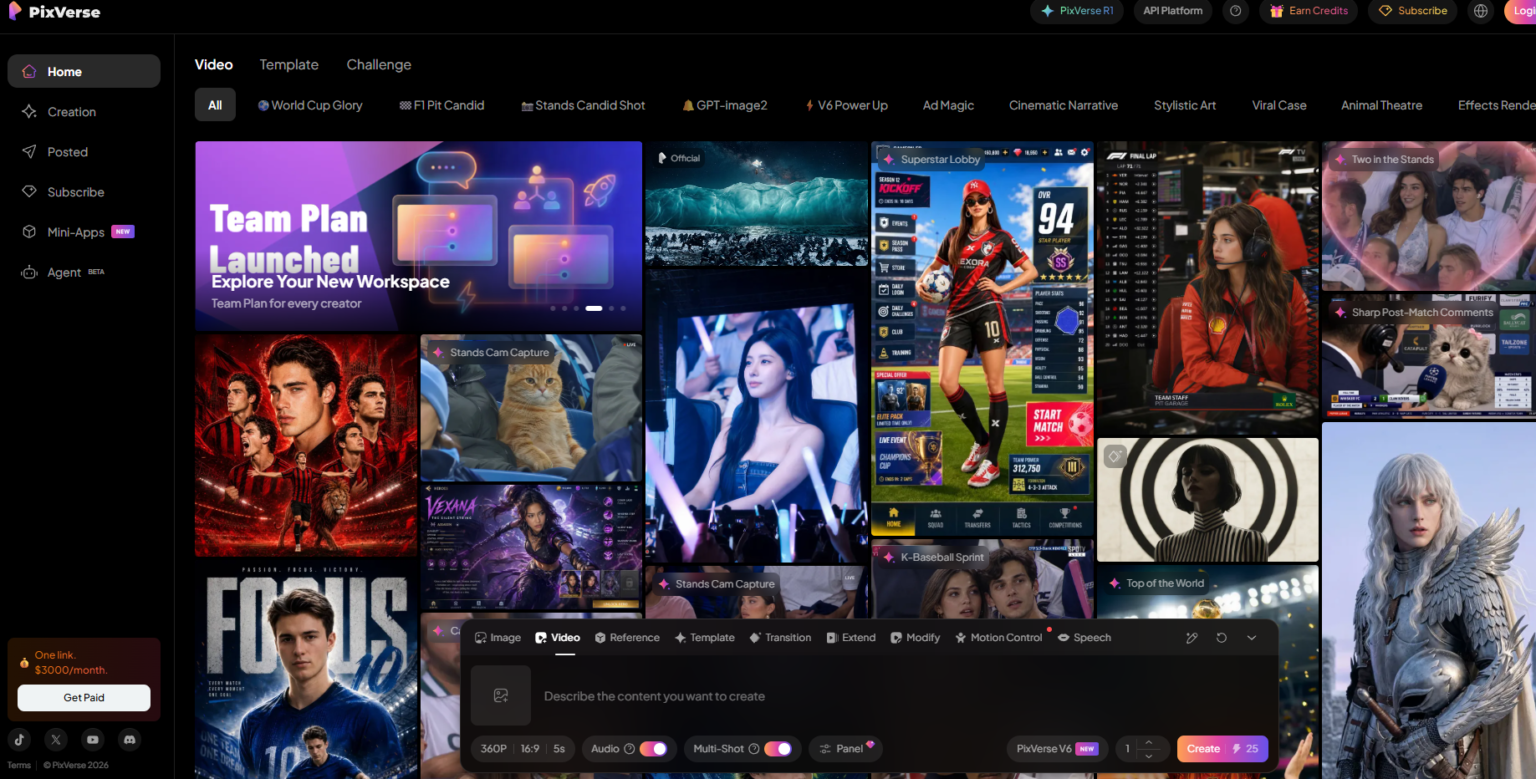Viewport: 1536px width, 779px height.
Task: Filter by GPT-image2 category
Action: pos(725,105)
